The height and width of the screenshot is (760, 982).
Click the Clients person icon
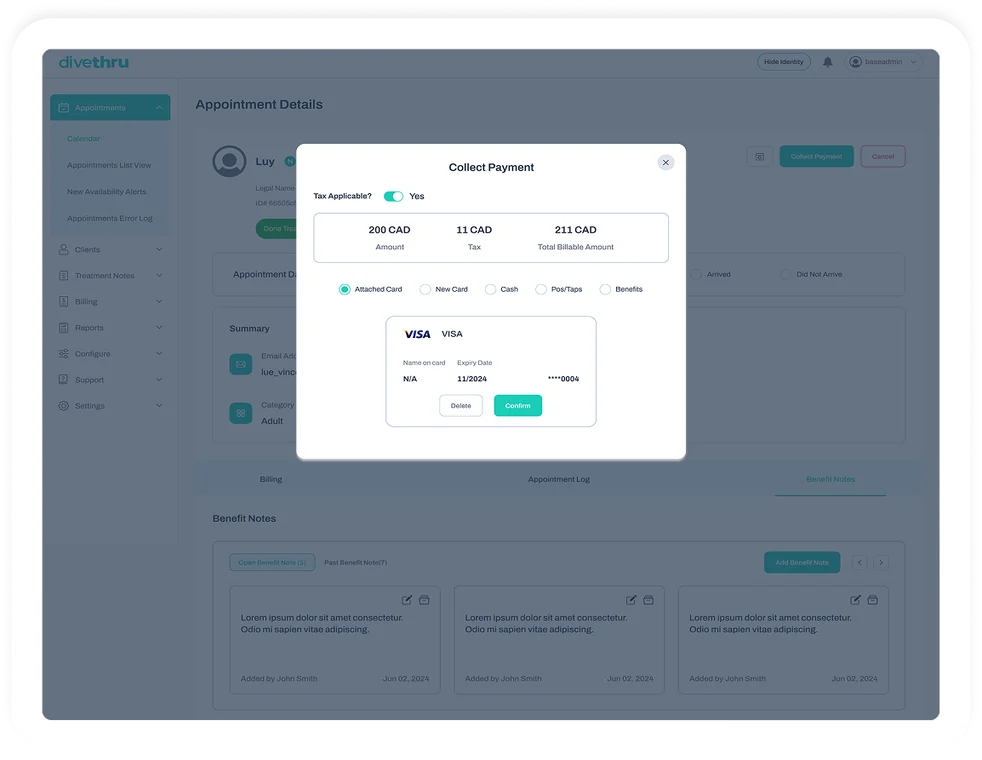[63, 249]
